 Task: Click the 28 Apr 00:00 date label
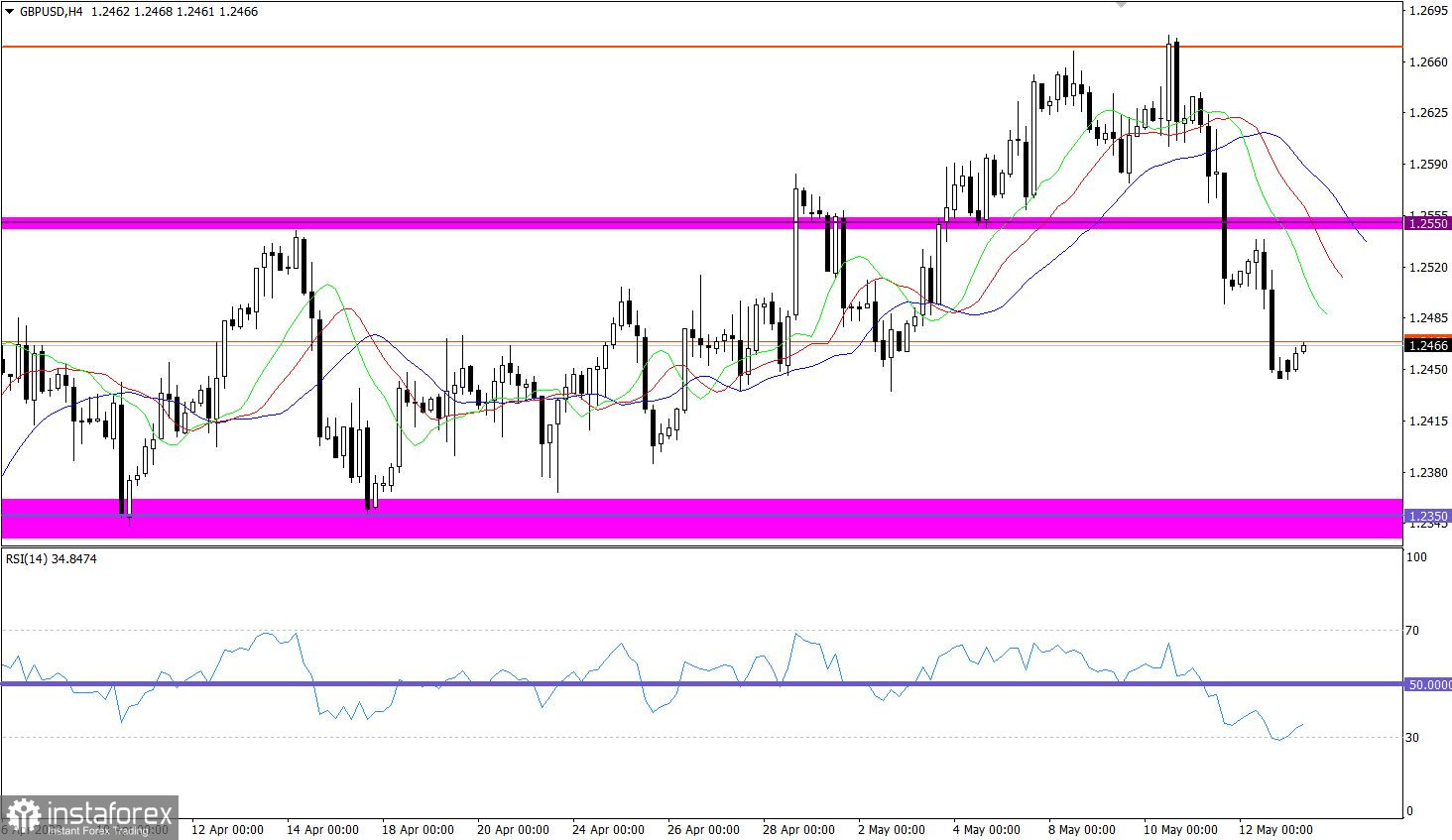click(x=798, y=830)
